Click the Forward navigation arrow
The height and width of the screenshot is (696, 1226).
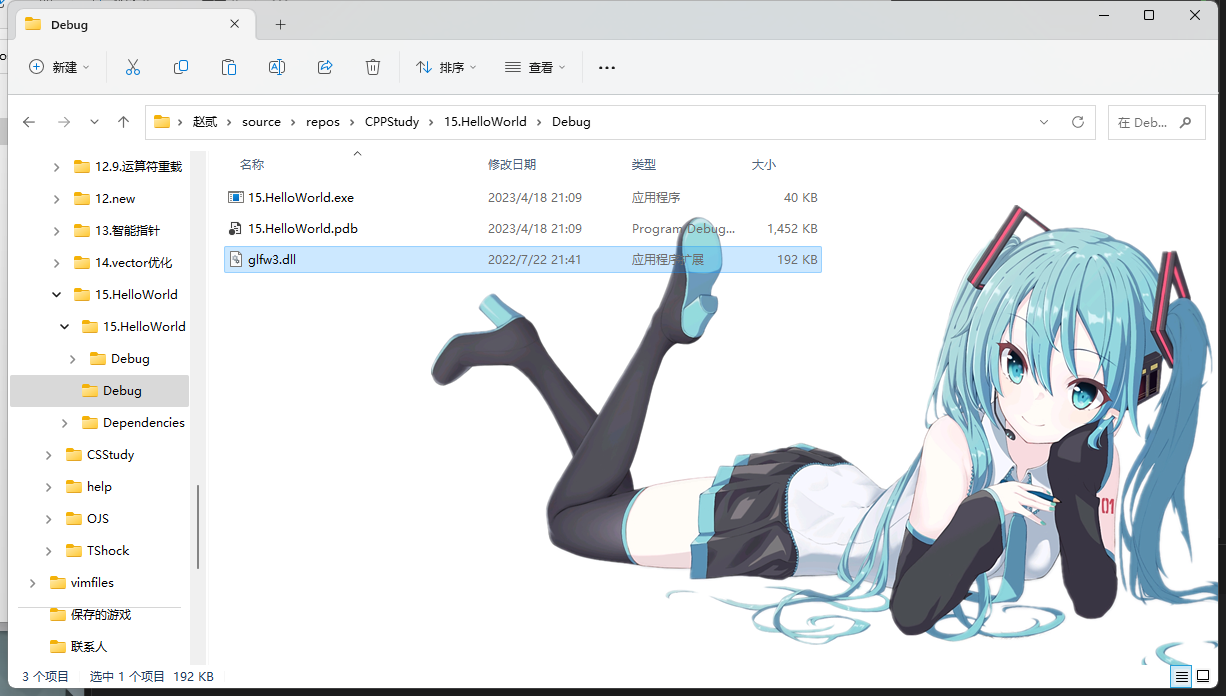[64, 122]
